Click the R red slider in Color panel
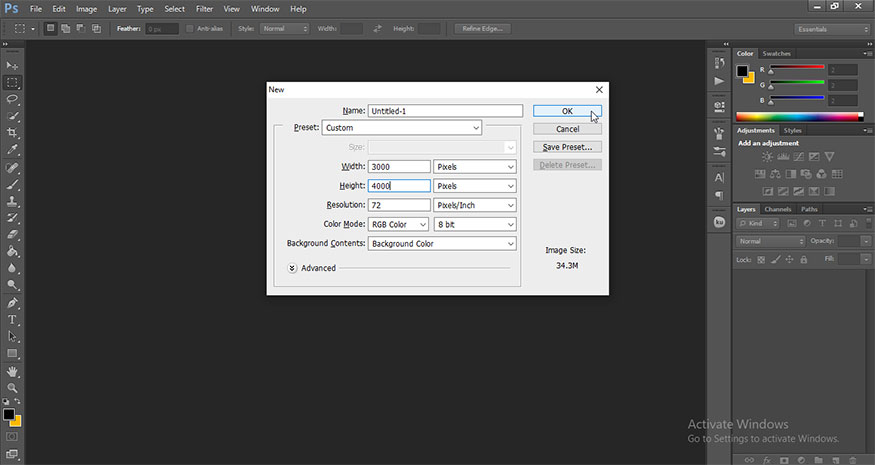This screenshot has width=875, height=465. point(797,67)
